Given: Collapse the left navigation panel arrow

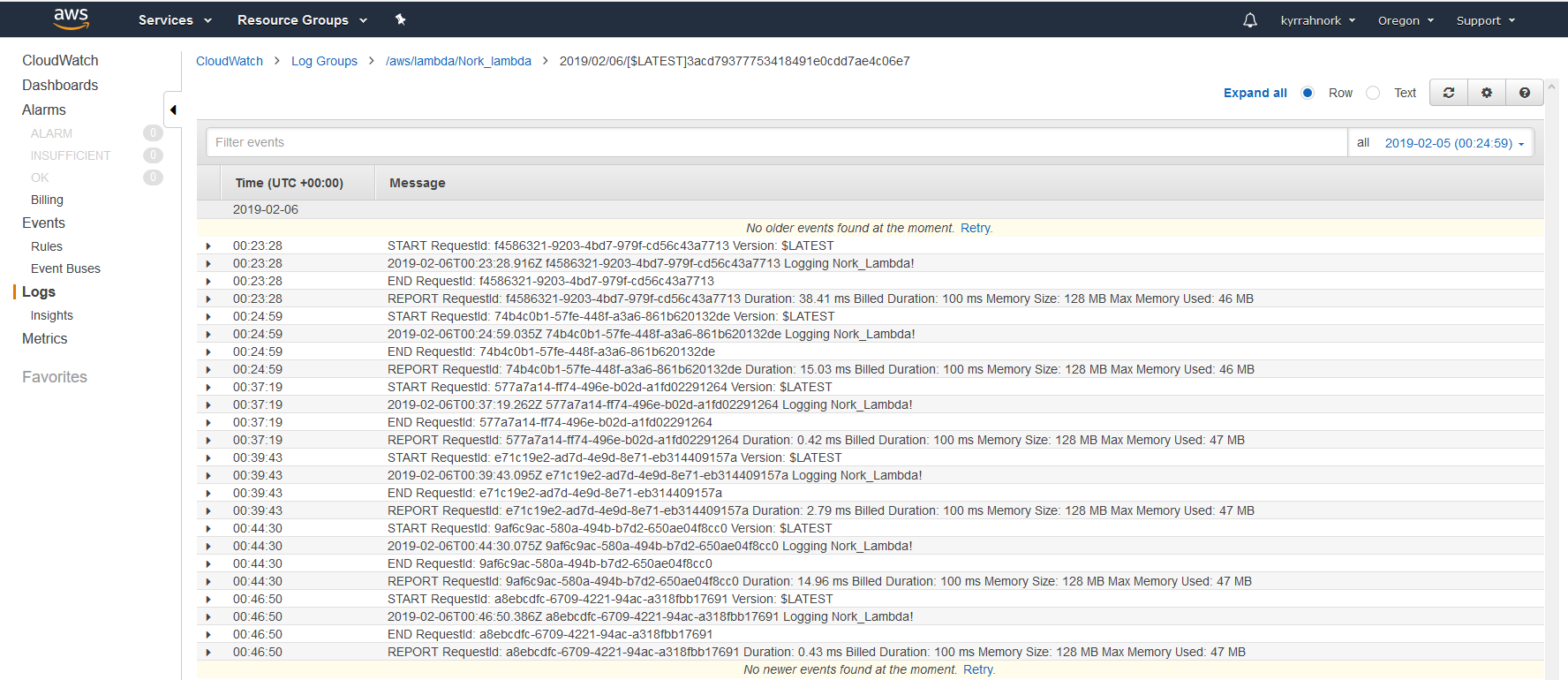Looking at the screenshot, I should [x=173, y=110].
